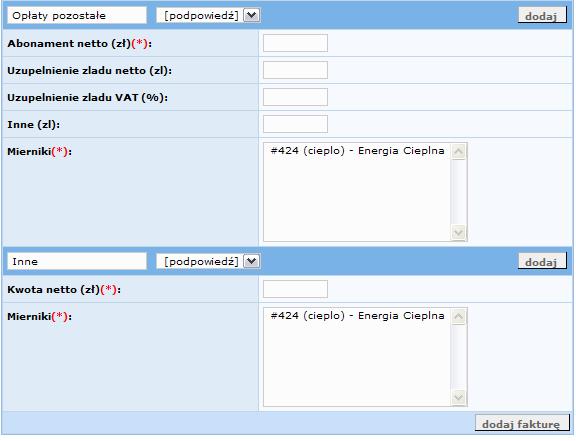
Task: Select #424 Energia Cieplna in Opłaty pozostałe Mierniki list
Action: coord(357,151)
